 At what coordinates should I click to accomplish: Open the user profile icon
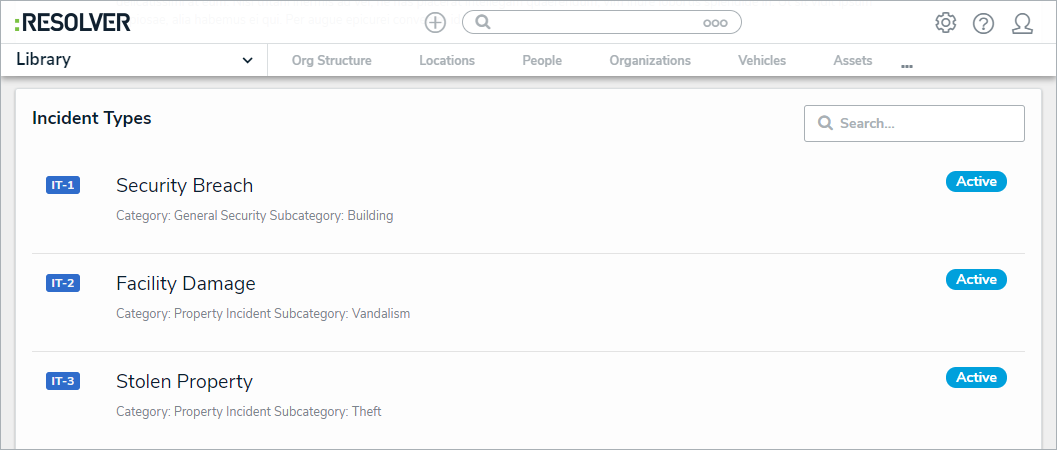click(1022, 22)
